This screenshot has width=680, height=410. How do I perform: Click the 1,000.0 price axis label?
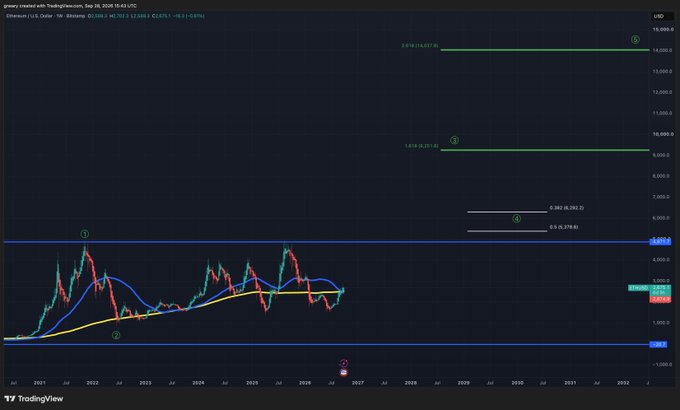point(663,323)
